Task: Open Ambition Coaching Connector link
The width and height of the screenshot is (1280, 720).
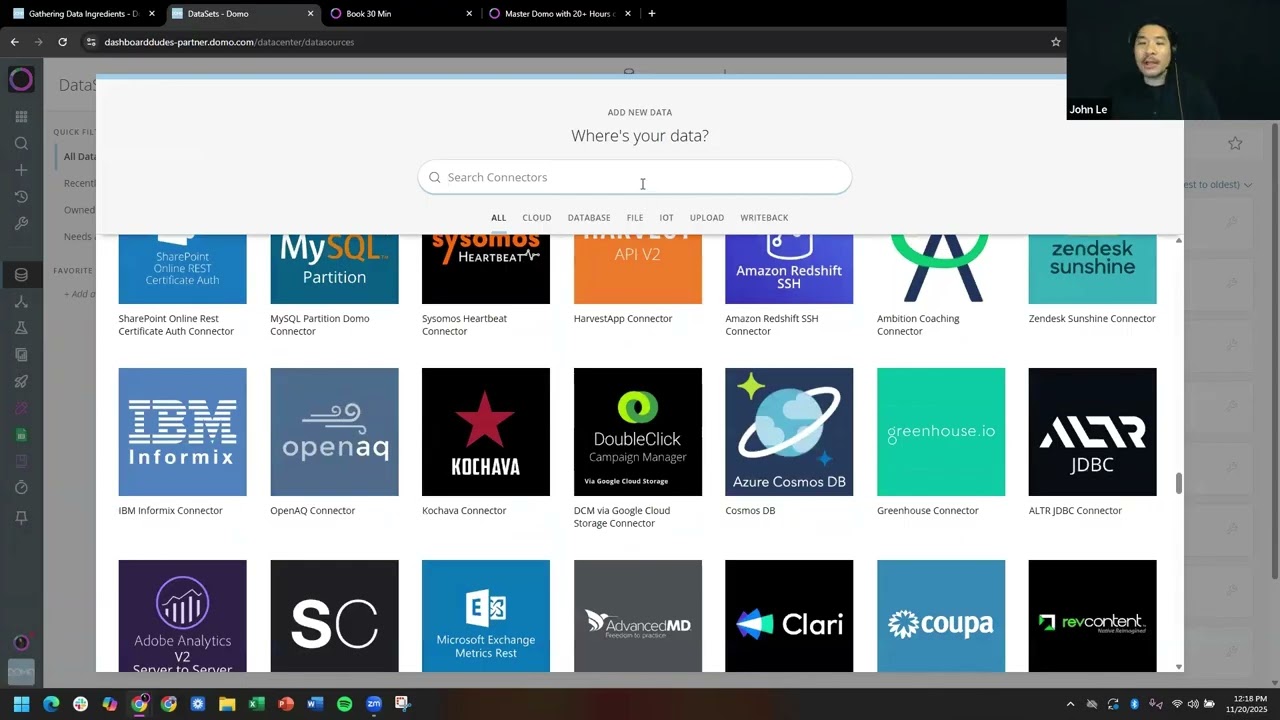Action: point(918,325)
